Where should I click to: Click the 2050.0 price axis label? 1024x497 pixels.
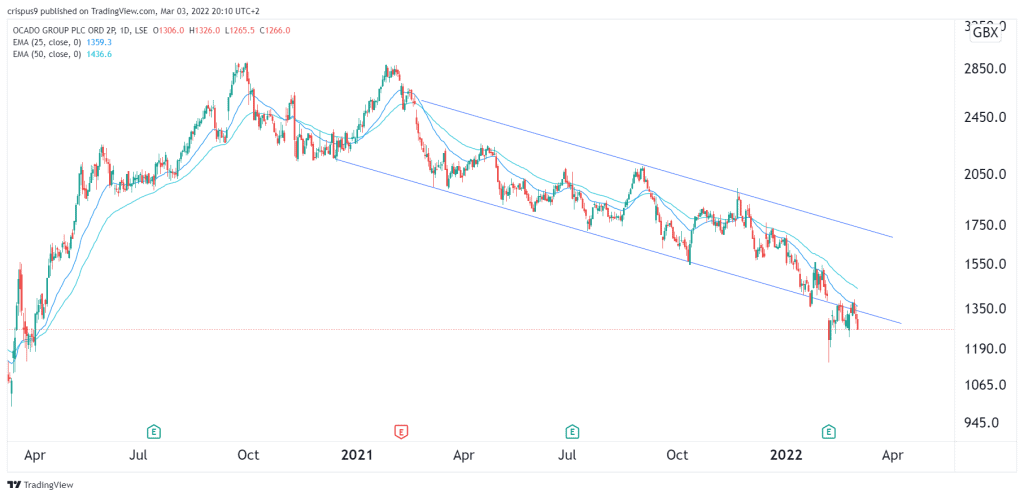coord(985,174)
